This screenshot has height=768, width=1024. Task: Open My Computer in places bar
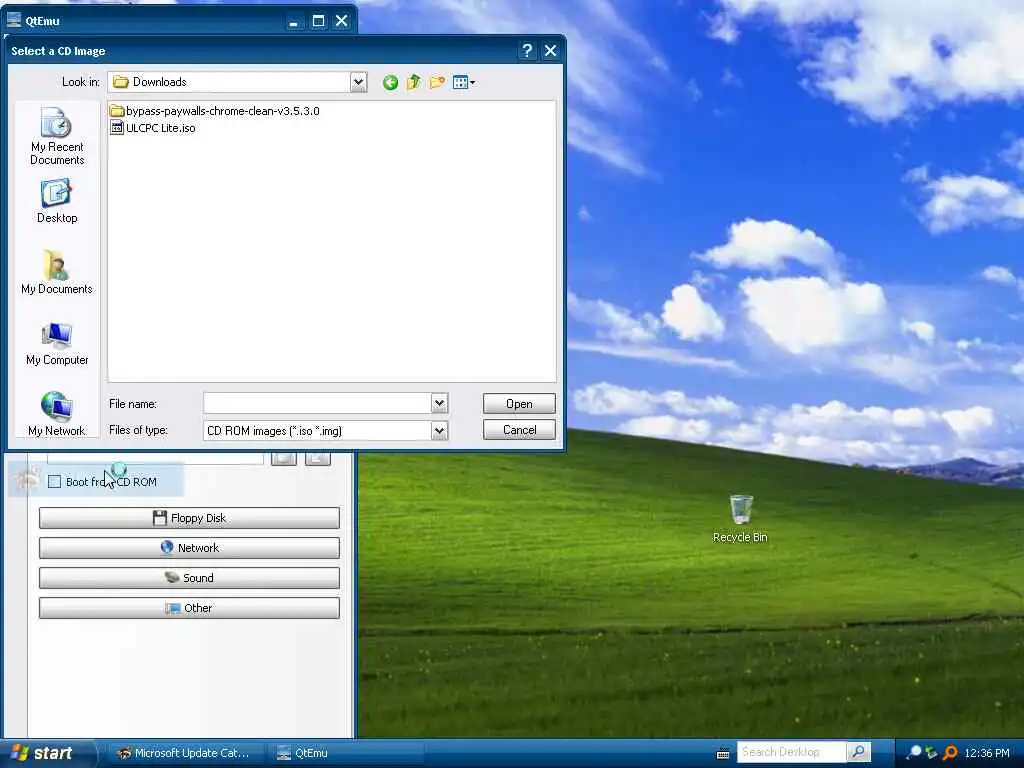click(57, 344)
